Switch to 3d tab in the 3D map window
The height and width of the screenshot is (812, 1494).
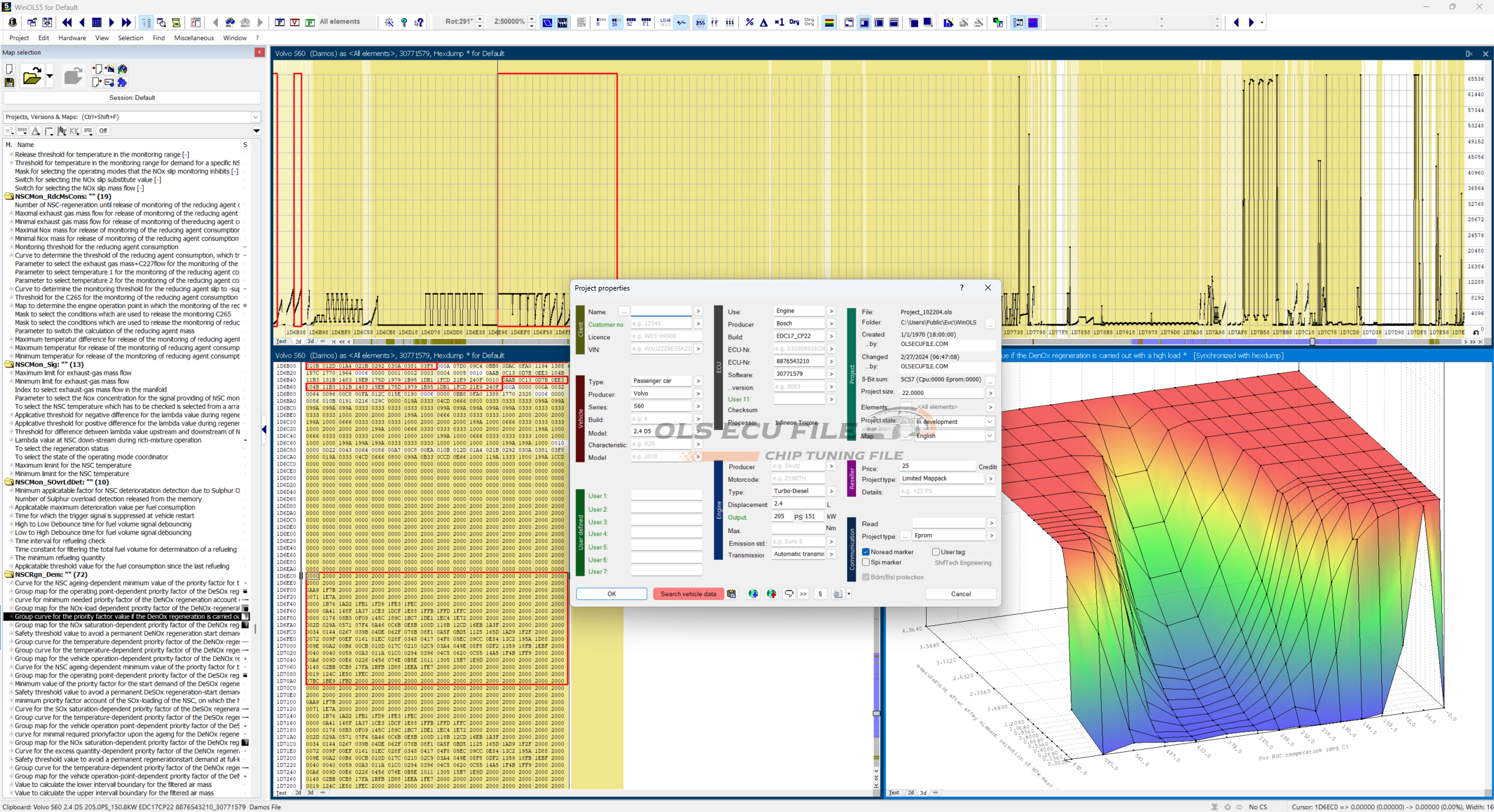(x=923, y=793)
